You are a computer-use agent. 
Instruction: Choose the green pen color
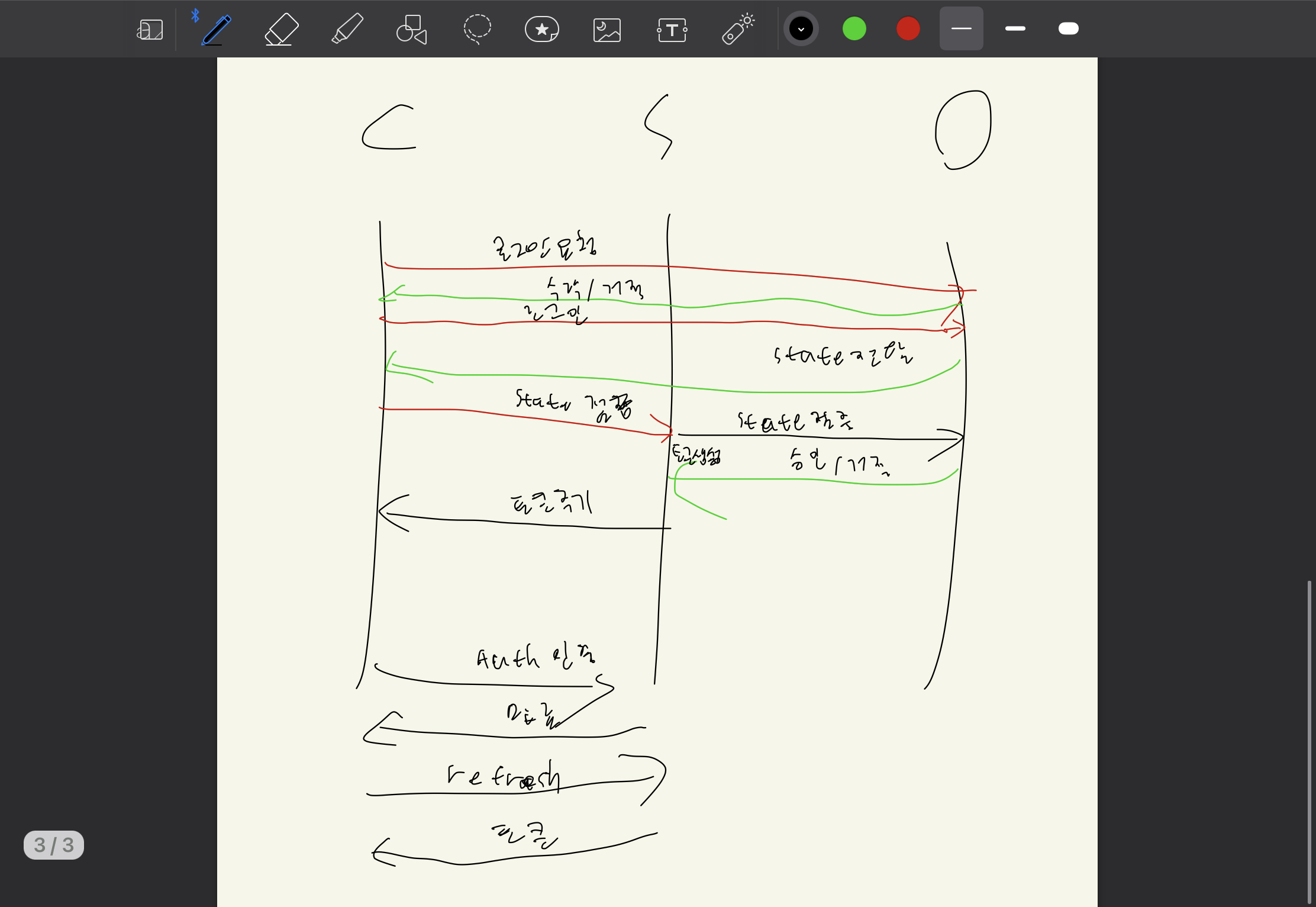pos(854,28)
